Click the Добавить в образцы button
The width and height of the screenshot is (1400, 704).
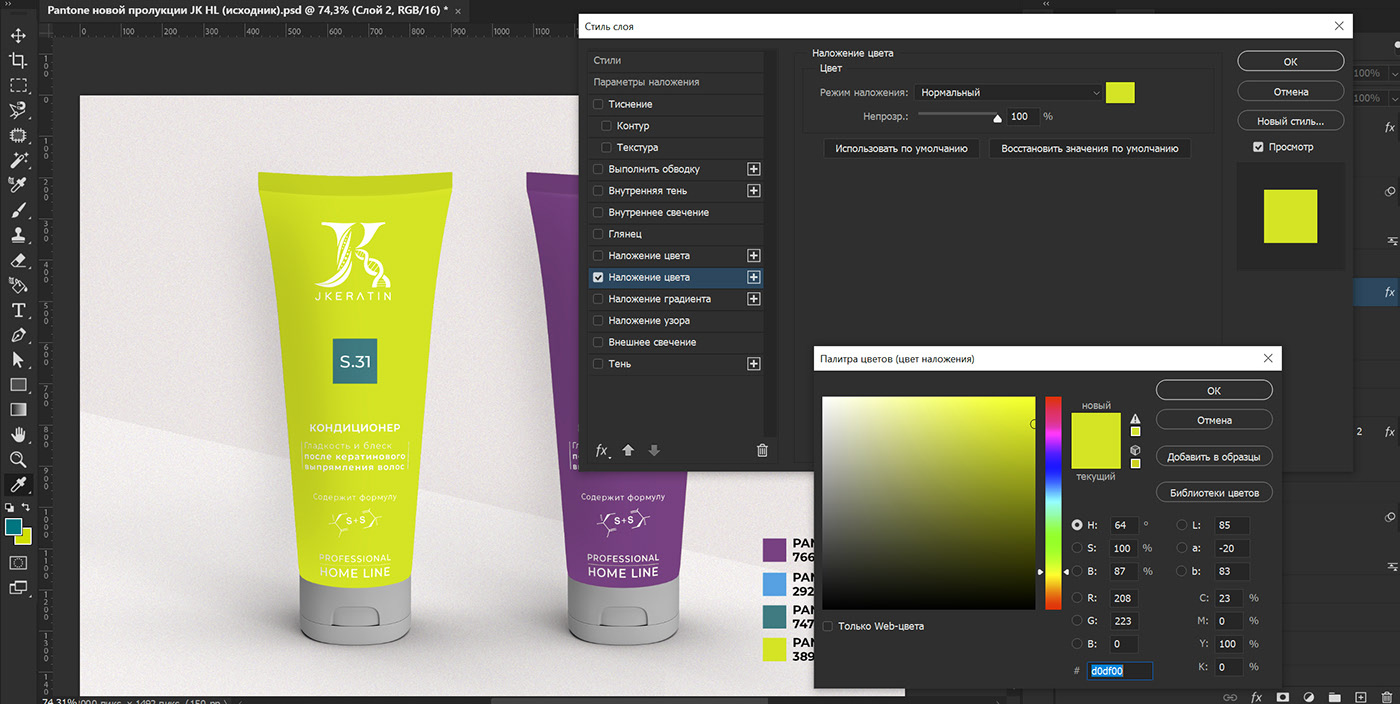[x=1214, y=457]
